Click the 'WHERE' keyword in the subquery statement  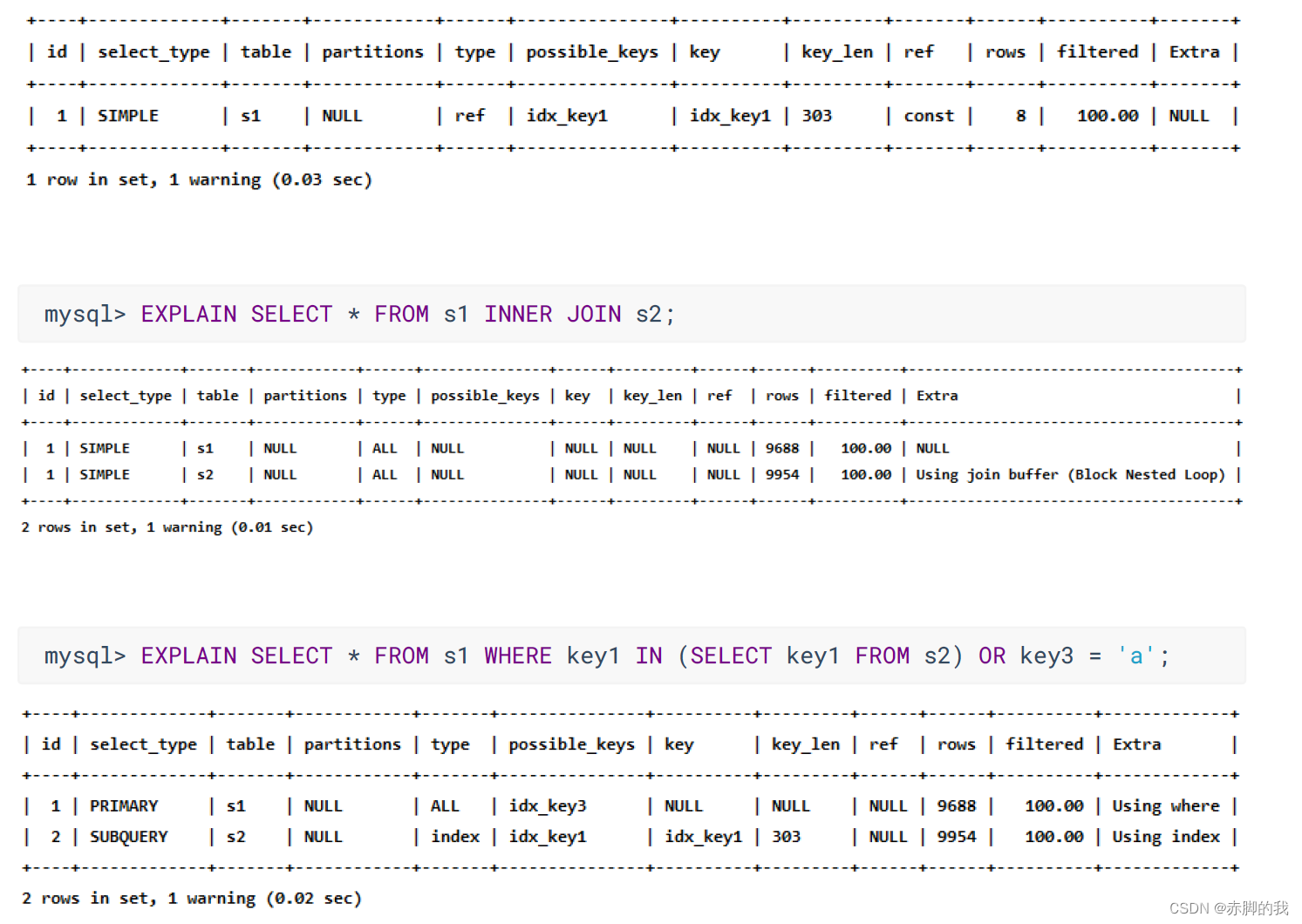[518, 656]
